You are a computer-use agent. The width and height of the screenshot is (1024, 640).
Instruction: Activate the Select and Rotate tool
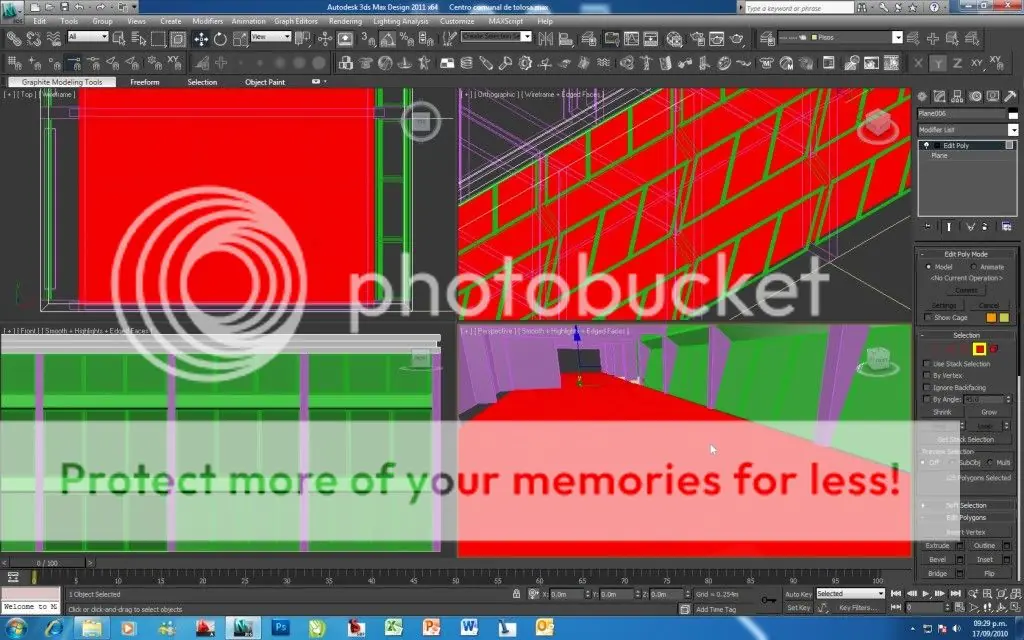pyautogui.click(x=220, y=39)
